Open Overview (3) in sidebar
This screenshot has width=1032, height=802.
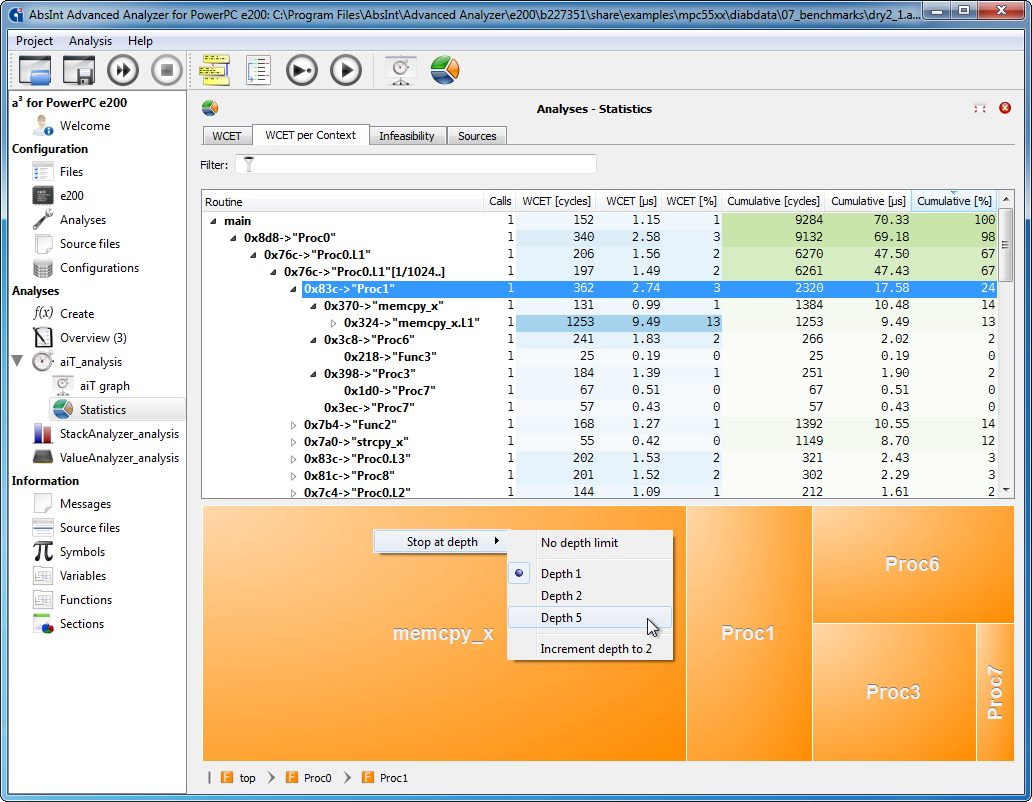93,338
